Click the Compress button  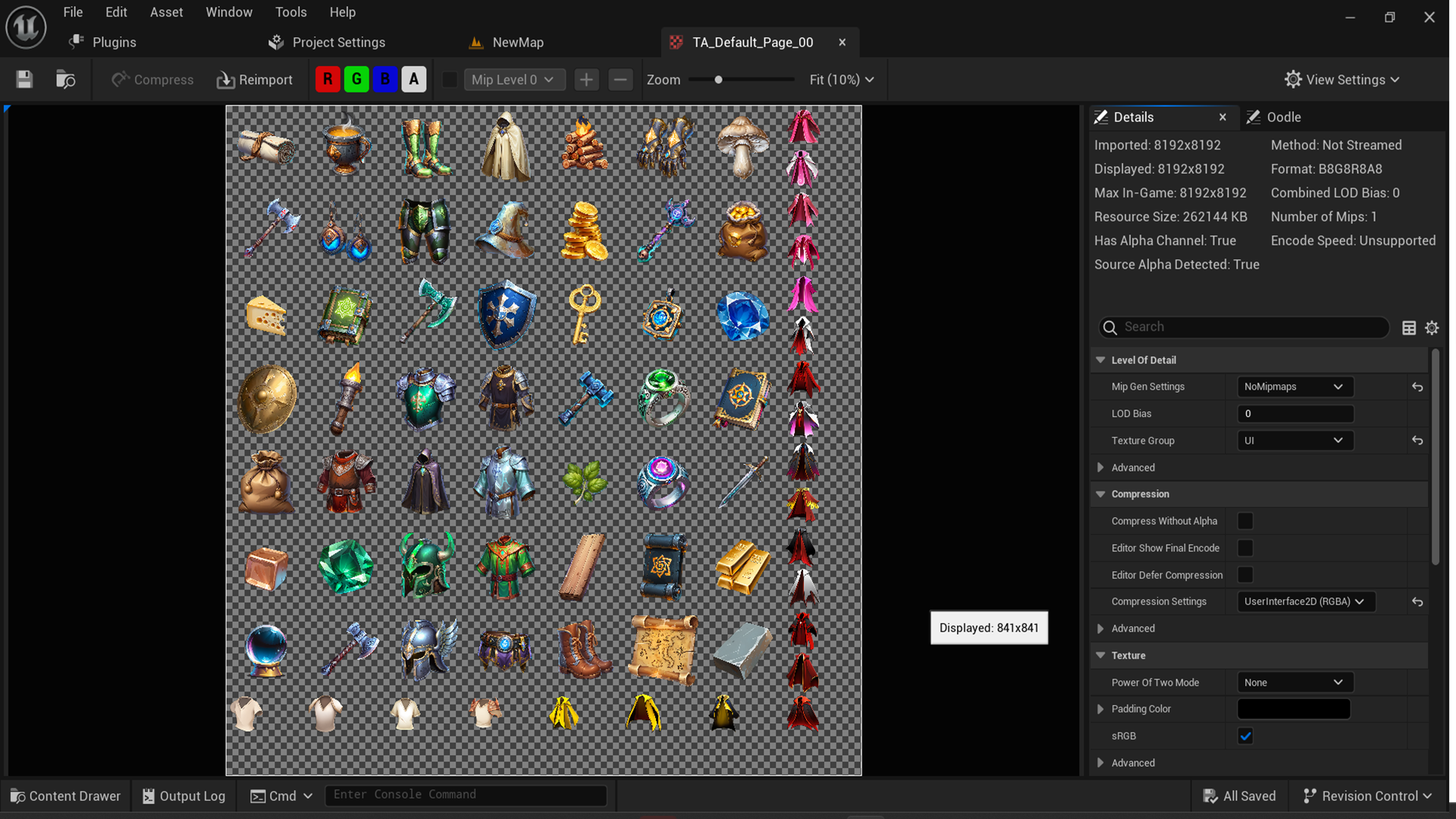pos(152,80)
